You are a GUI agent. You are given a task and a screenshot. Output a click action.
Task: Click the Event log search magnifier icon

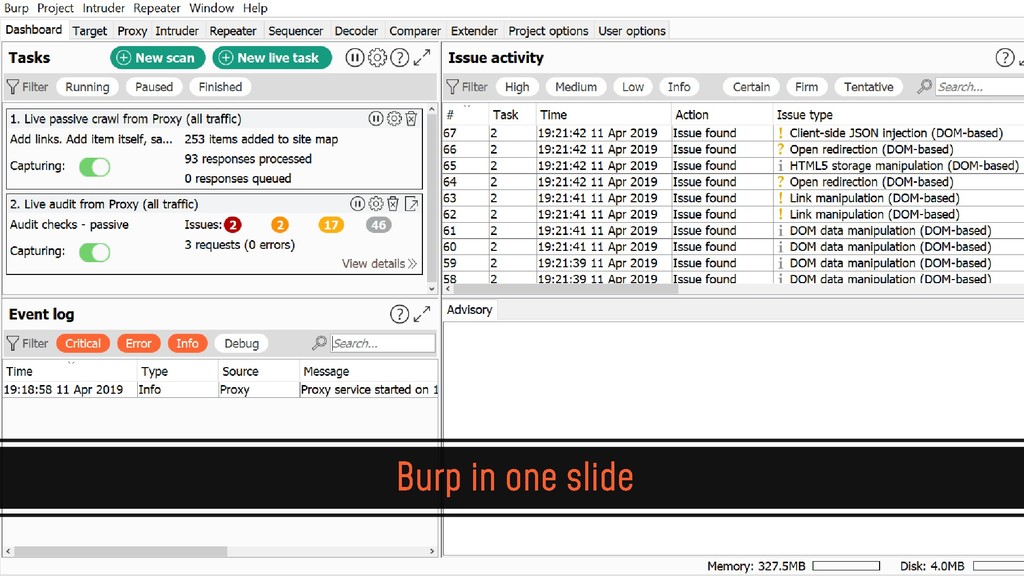click(x=319, y=343)
